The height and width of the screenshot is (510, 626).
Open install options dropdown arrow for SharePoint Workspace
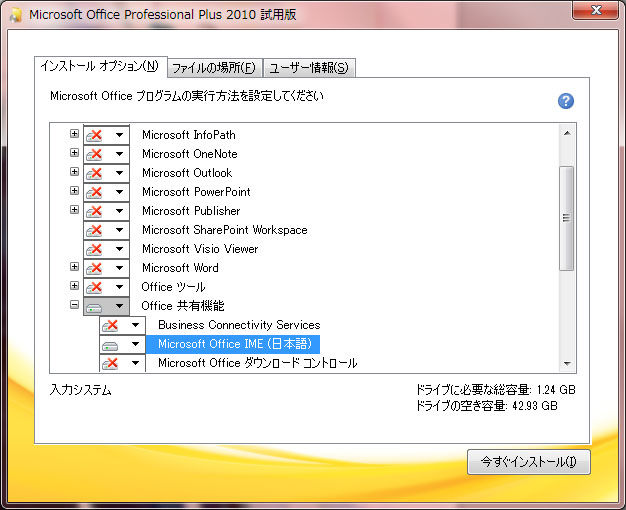click(x=119, y=230)
